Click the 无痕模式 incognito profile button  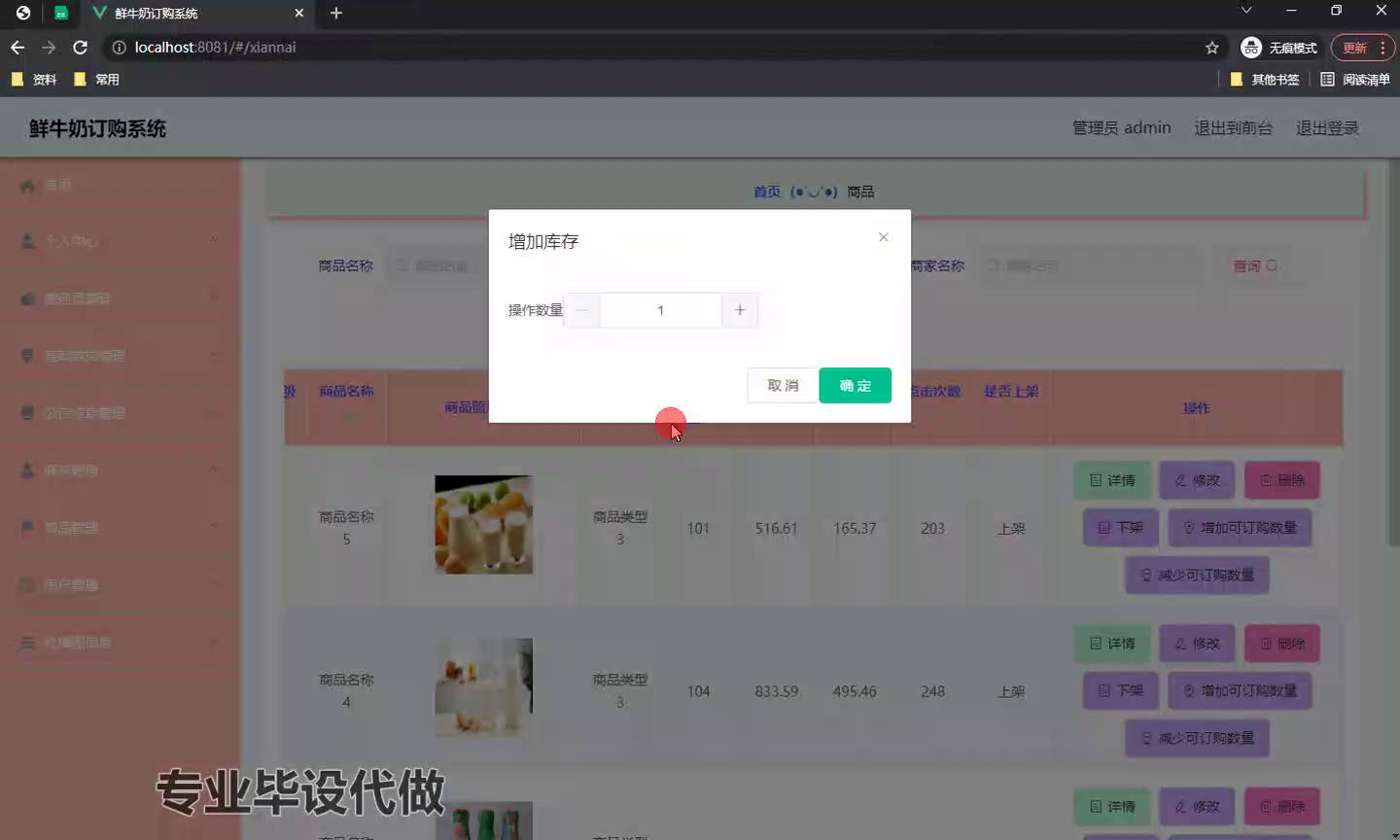1278,48
